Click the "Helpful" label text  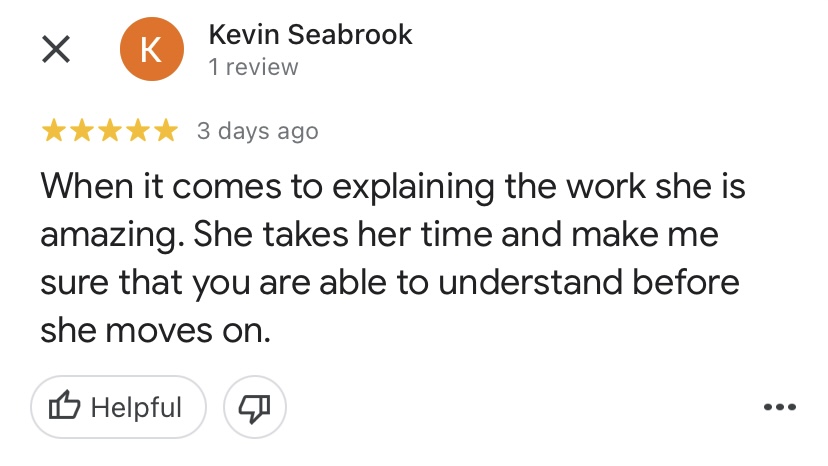pyautogui.click(x=136, y=408)
